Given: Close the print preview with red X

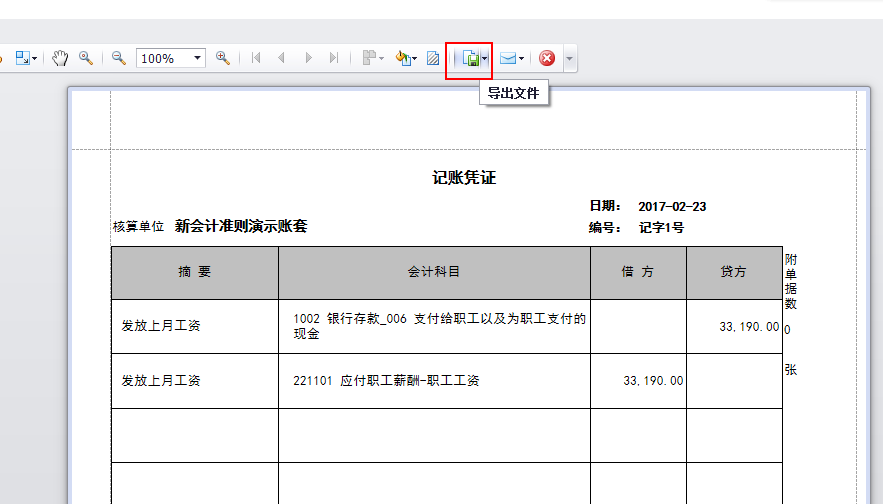Looking at the screenshot, I should pyautogui.click(x=547, y=59).
